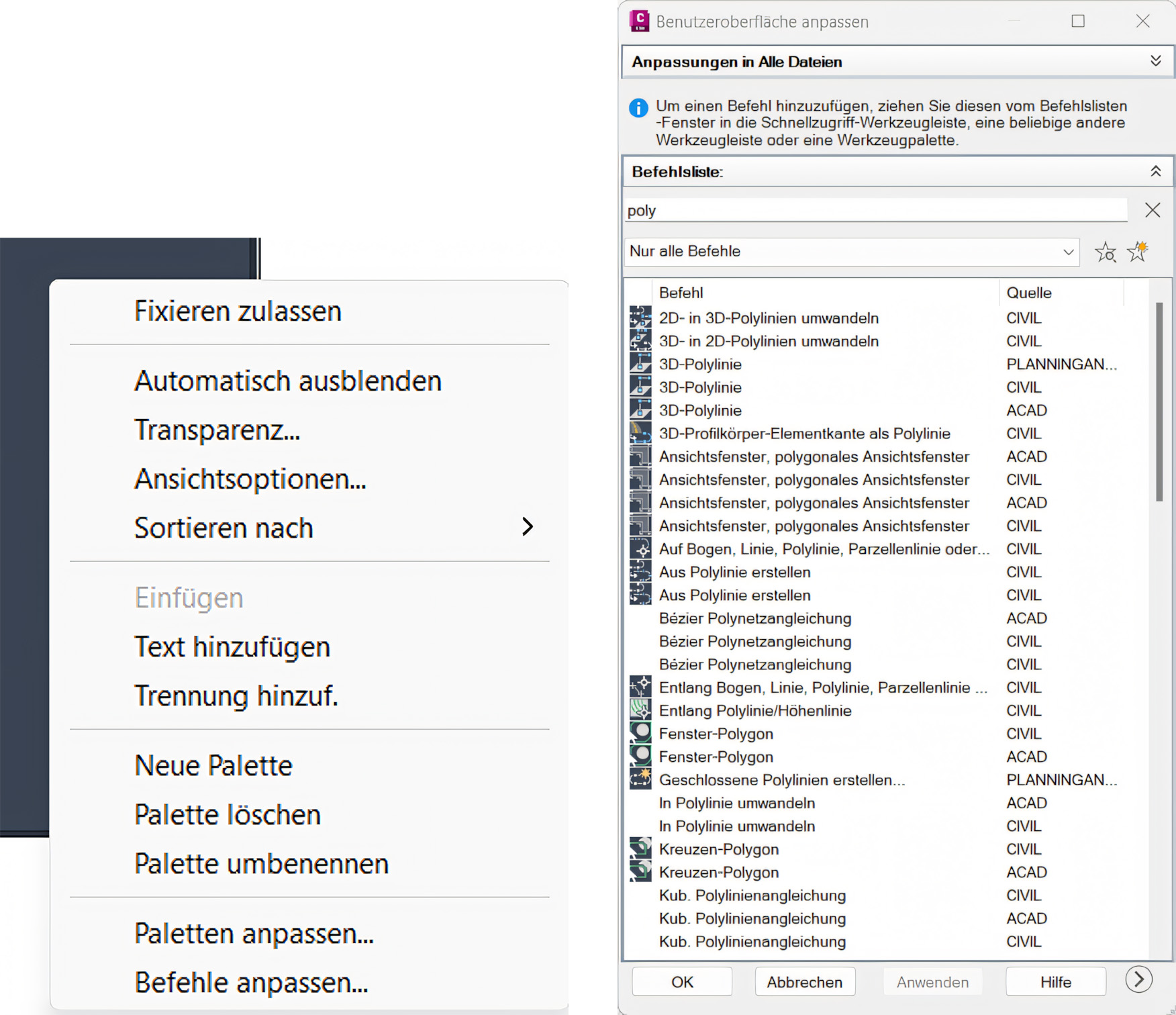Collapse the Befehlsliste section chevron
Screen dimensions: 1176x1015
pos(1156,171)
